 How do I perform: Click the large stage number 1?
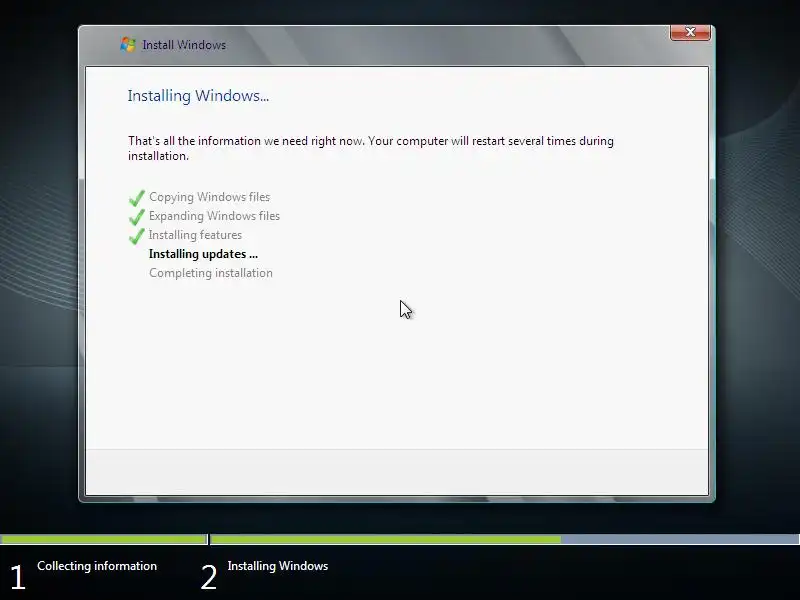pyautogui.click(x=17, y=578)
